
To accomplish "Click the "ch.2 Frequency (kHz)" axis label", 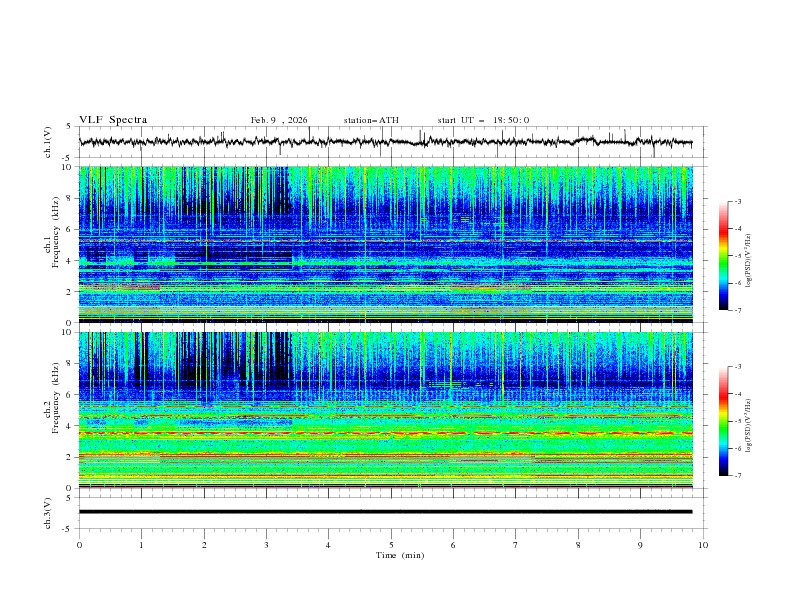I will pos(52,397).
